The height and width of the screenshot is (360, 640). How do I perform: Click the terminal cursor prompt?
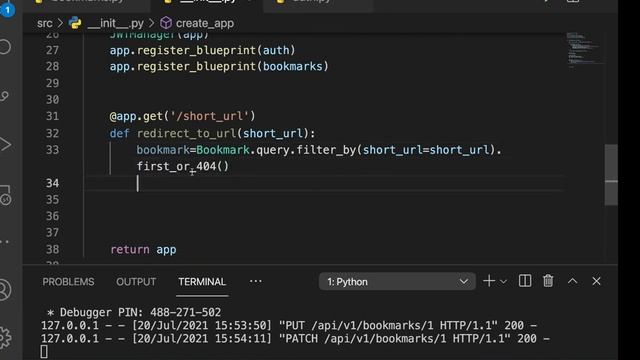pos(44,352)
